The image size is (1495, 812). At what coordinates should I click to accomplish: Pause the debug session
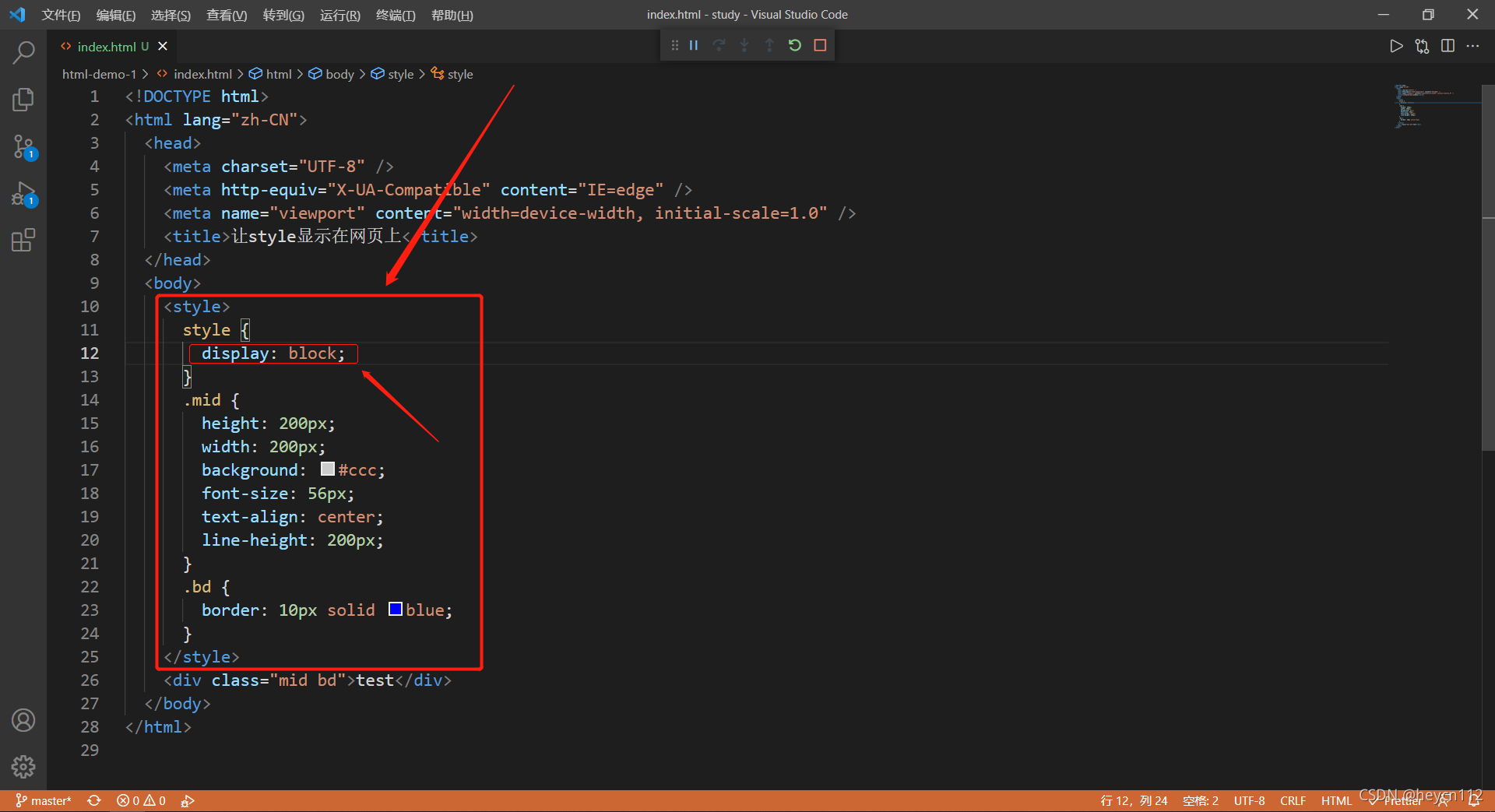(x=694, y=45)
